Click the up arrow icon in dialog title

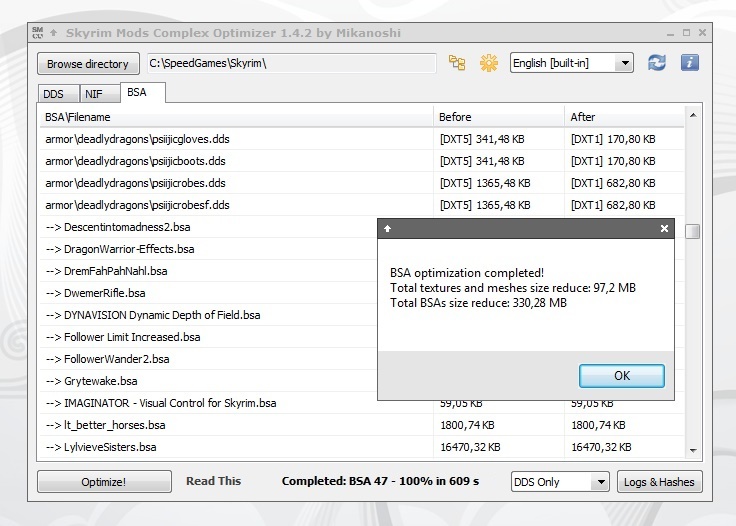(x=387, y=228)
